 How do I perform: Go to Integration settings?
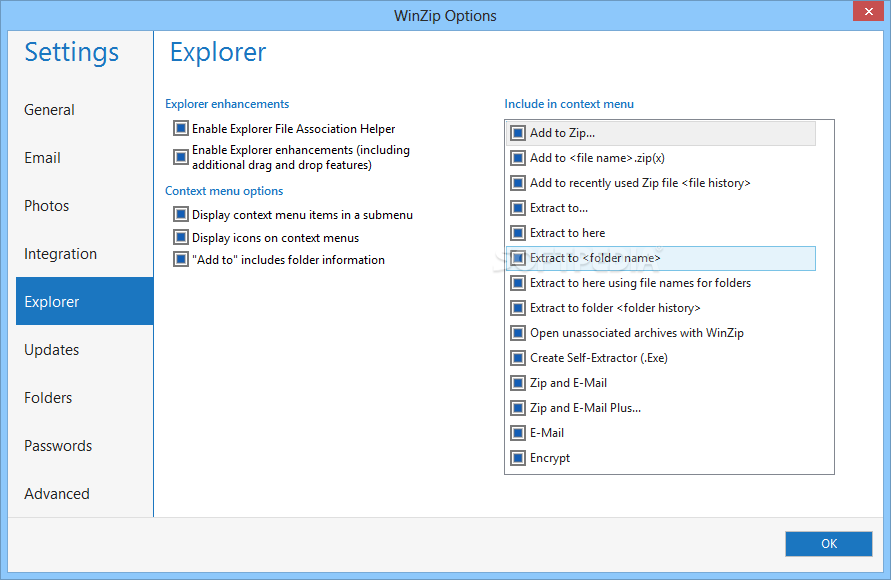(x=84, y=254)
